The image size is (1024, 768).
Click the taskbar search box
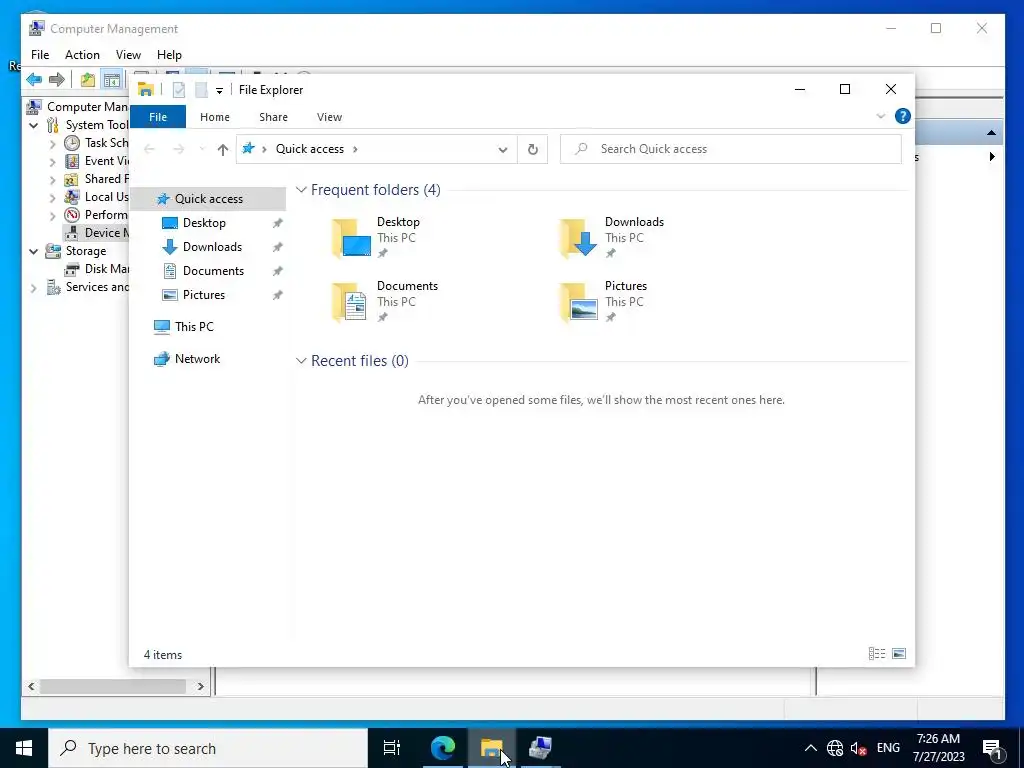pos(208,748)
